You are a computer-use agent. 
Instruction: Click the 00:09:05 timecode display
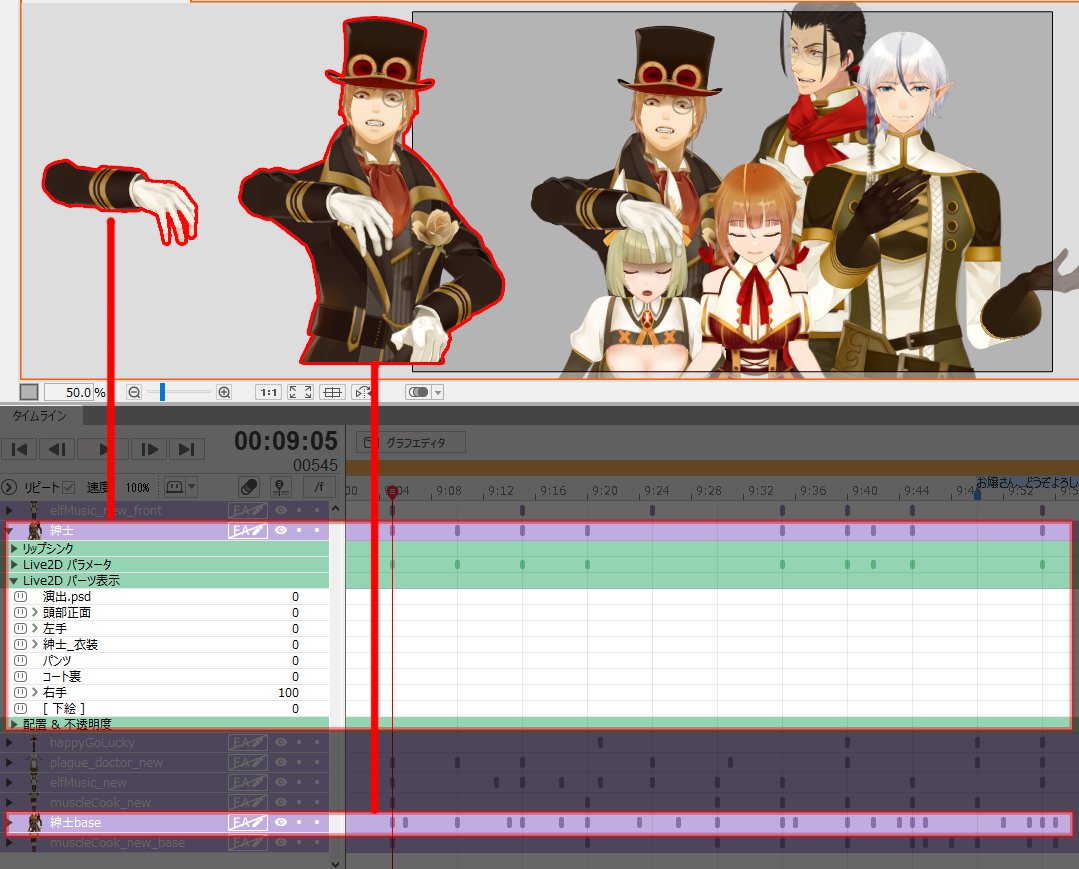point(286,441)
